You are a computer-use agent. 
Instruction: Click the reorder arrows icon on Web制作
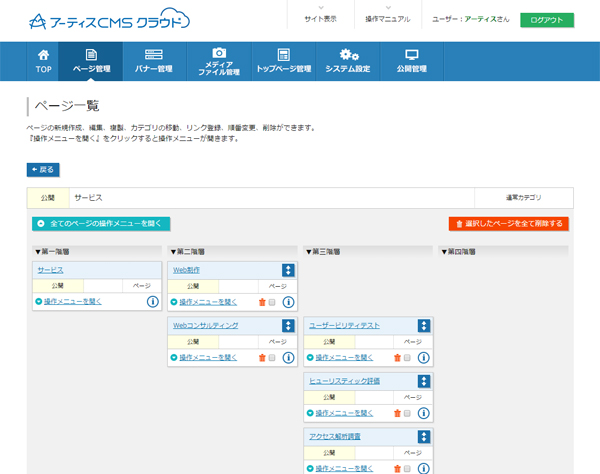pos(288,270)
